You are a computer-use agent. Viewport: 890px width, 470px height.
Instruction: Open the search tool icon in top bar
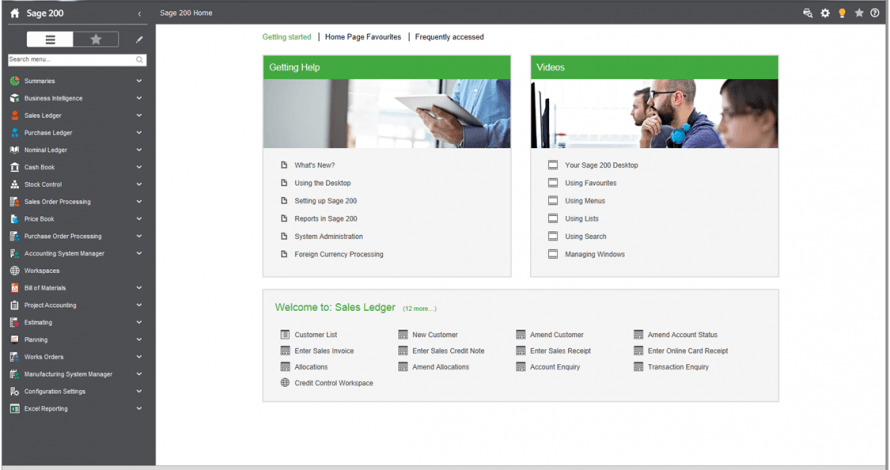pos(808,13)
